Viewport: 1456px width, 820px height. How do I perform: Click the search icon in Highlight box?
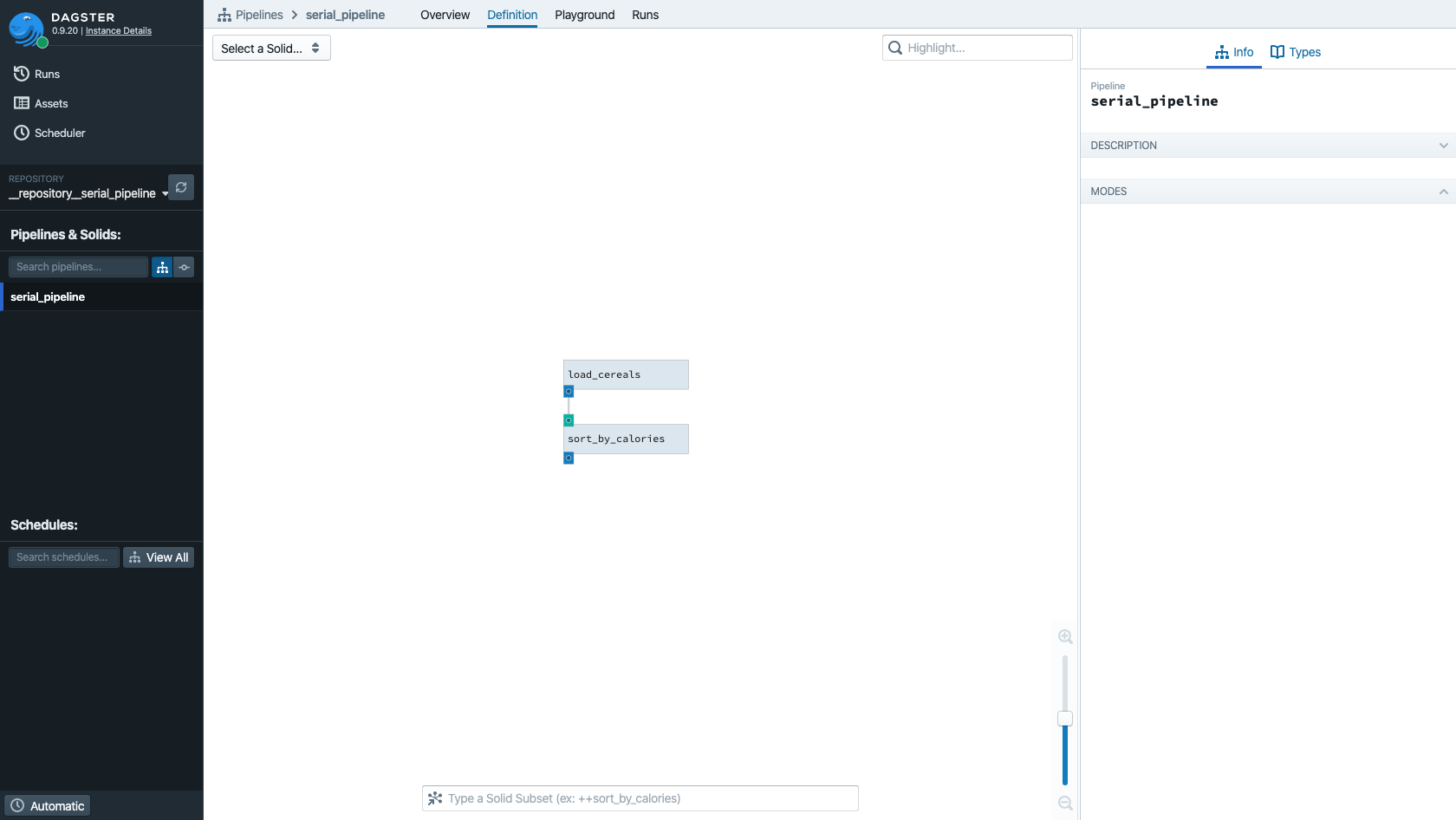tap(895, 48)
